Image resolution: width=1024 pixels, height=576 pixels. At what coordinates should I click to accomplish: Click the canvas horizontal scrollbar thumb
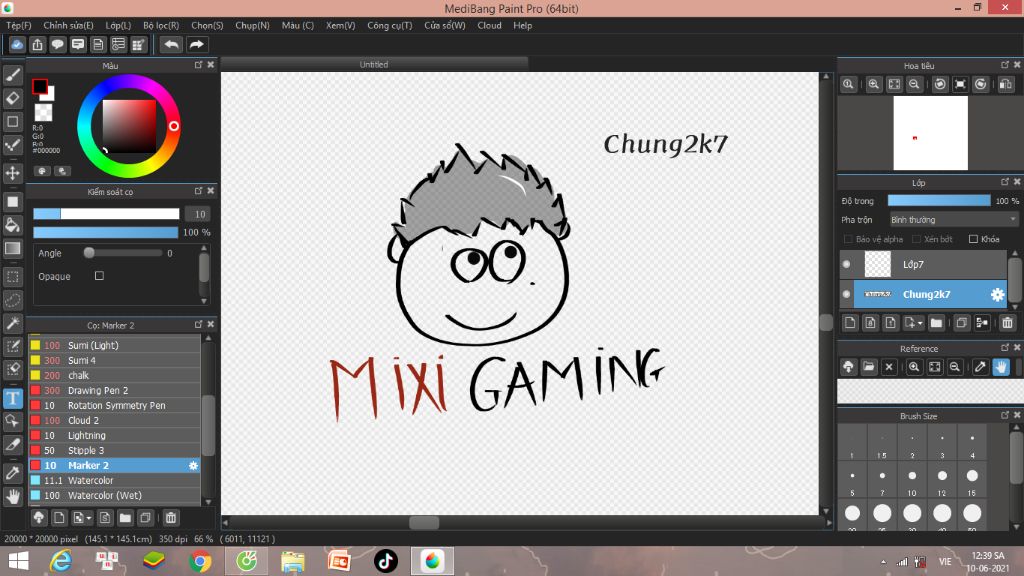click(x=424, y=522)
